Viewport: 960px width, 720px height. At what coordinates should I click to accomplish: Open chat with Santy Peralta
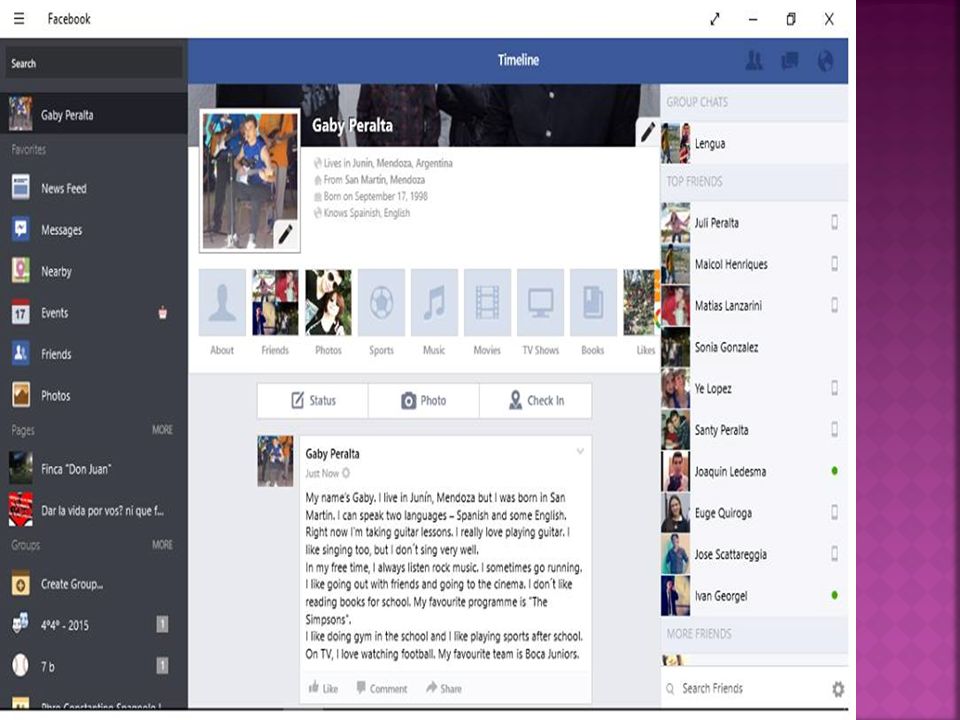[754, 430]
